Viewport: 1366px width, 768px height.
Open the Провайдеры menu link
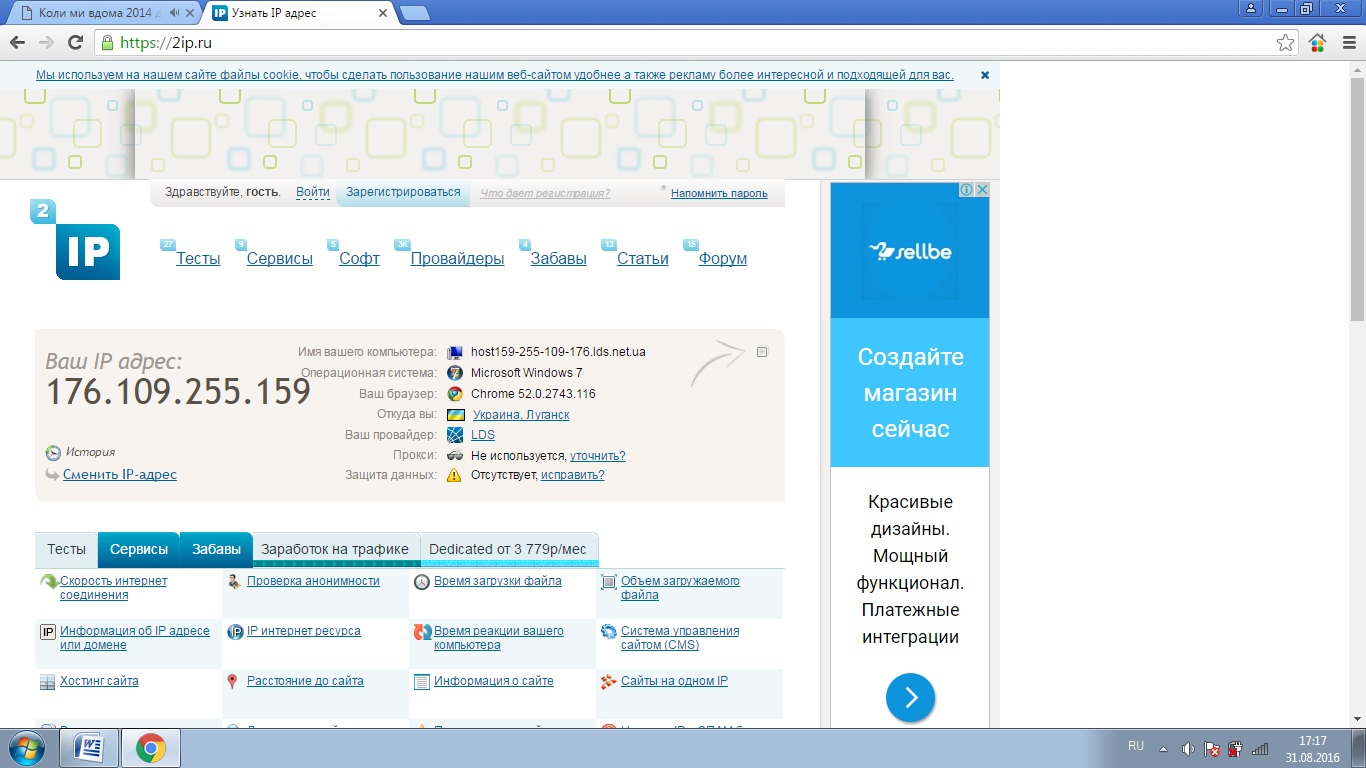457,258
